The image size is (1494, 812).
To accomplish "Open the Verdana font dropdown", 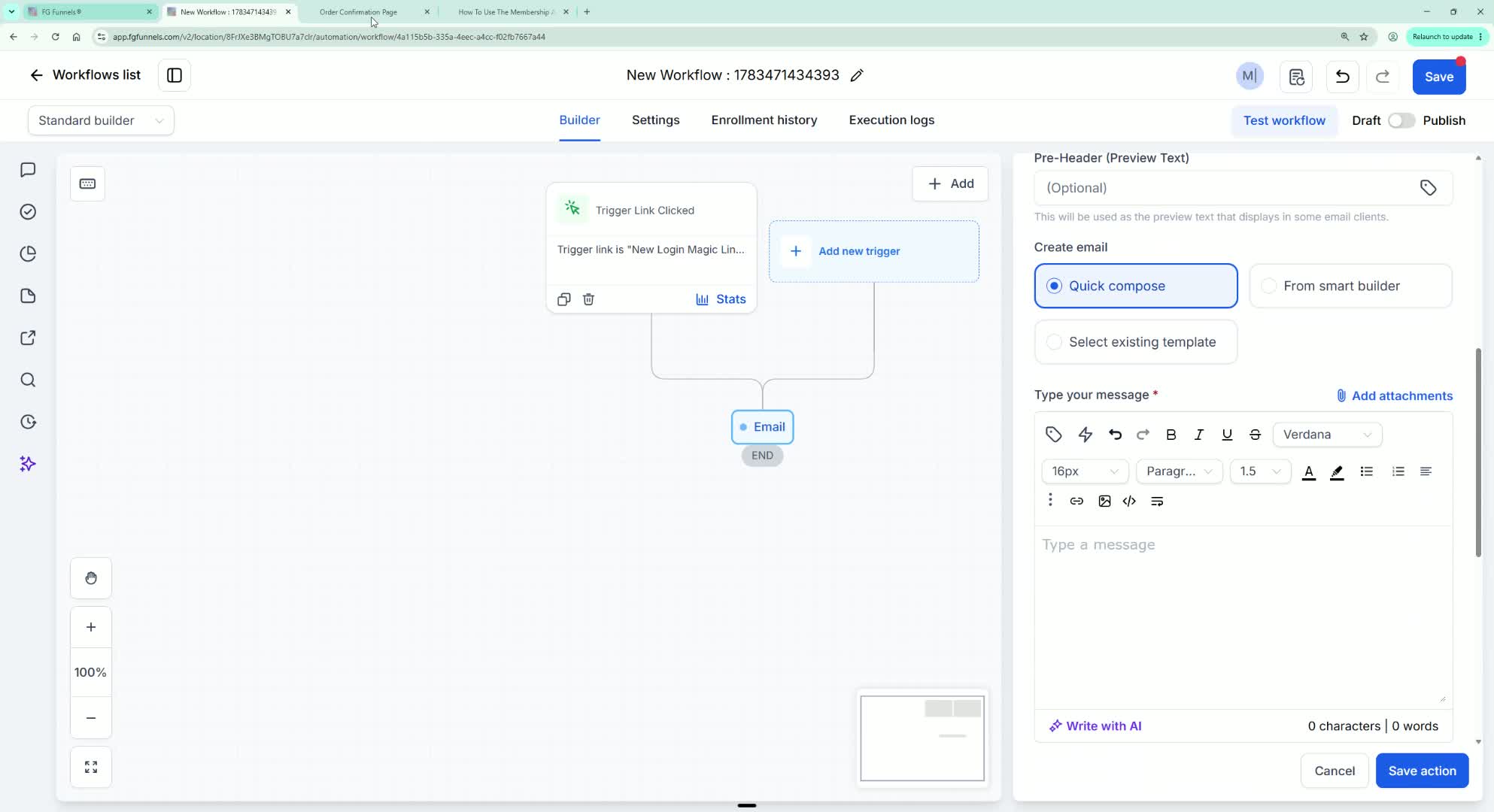I will (x=1327, y=435).
